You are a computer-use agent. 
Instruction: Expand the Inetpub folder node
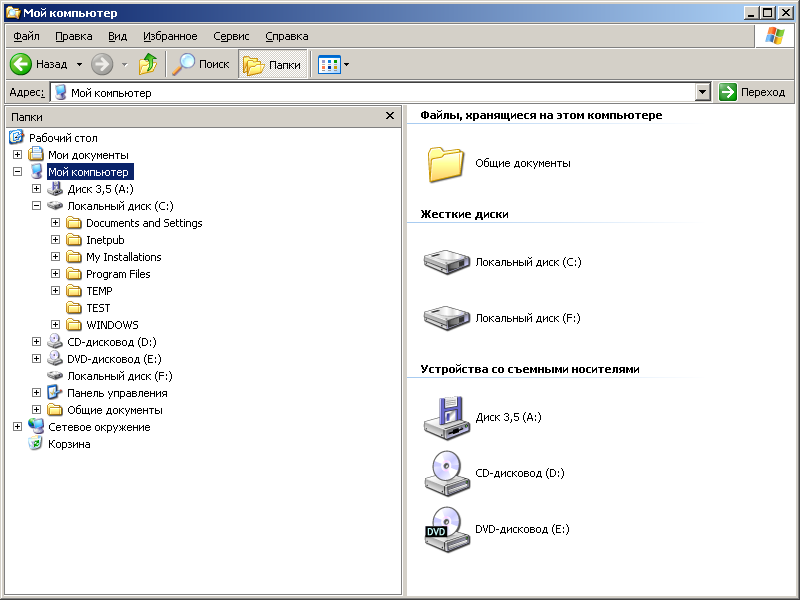click(55, 239)
